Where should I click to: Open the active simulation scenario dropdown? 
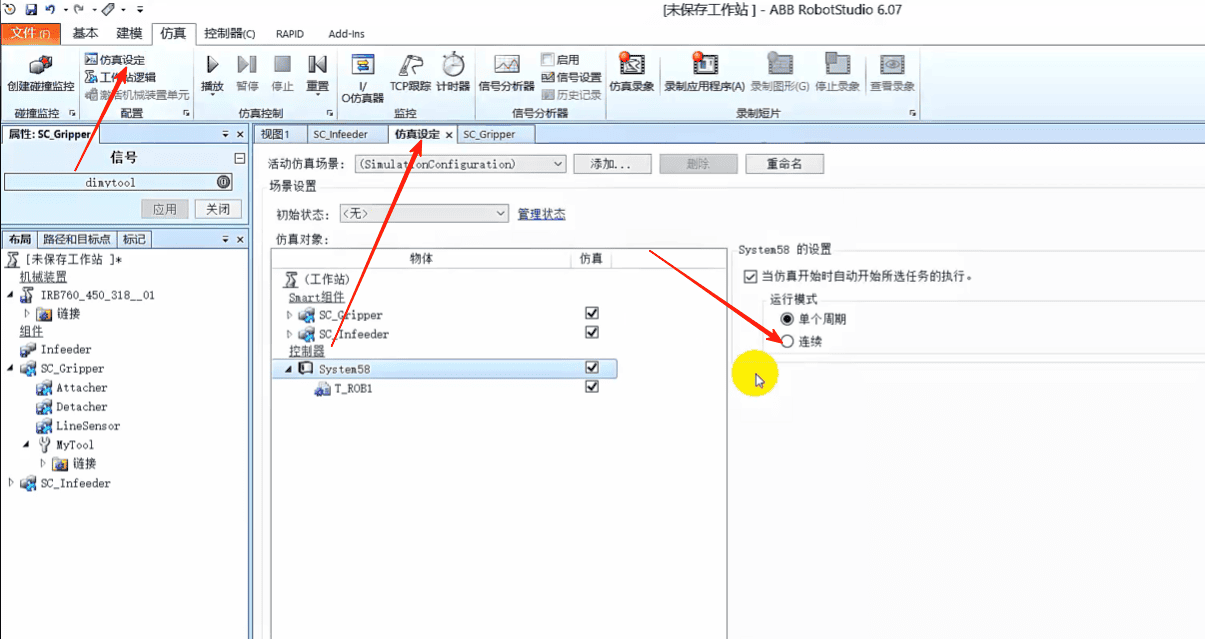(x=461, y=164)
